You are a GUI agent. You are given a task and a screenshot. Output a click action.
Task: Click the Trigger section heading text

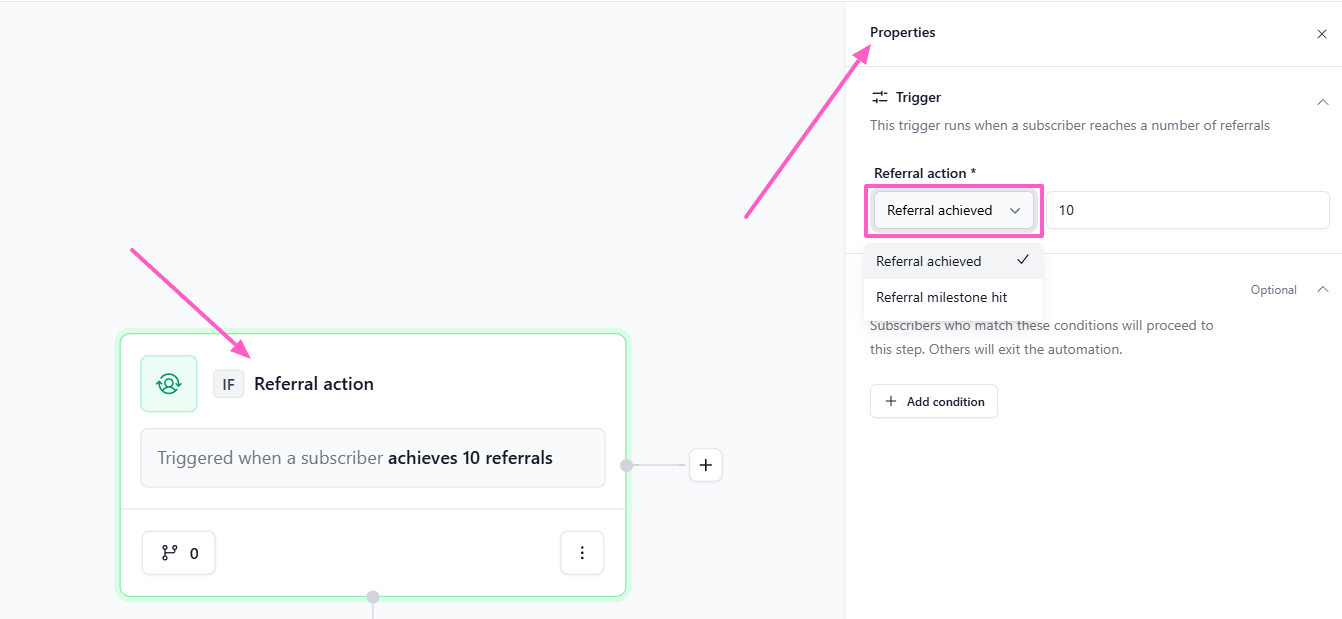pyautogui.click(x=918, y=97)
